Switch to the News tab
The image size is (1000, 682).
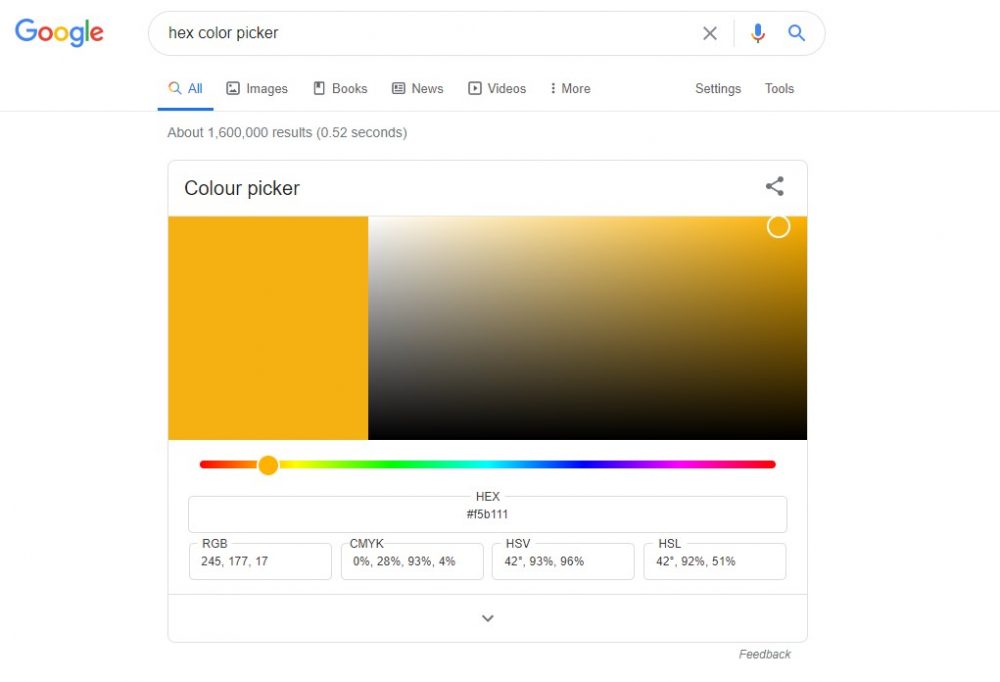pyautogui.click(x=417, y=88)
